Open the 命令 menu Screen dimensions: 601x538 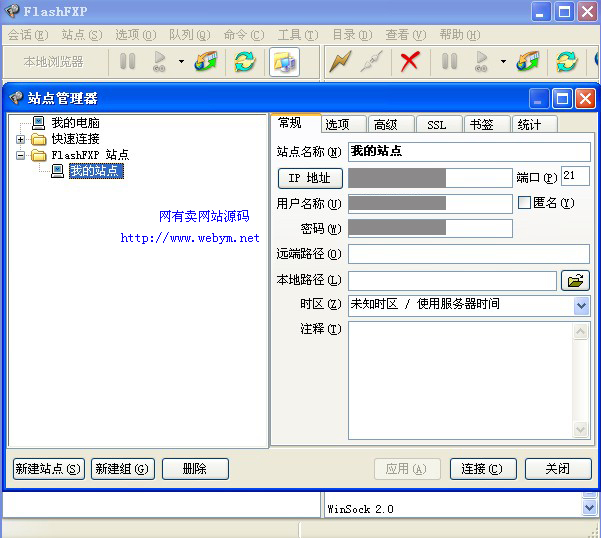(244, 35)
